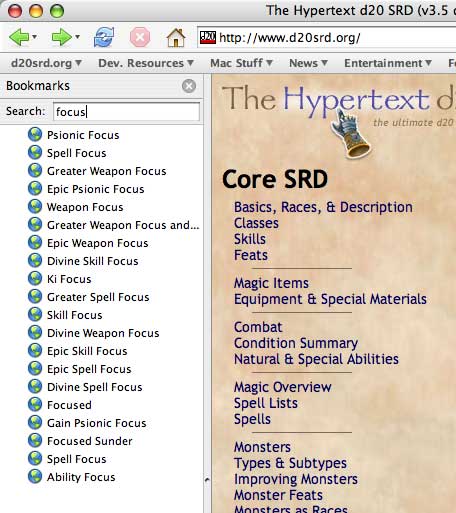This screenshot has height=513, width=456.
Task: Open the Classes link
Action: click(256, 223)
